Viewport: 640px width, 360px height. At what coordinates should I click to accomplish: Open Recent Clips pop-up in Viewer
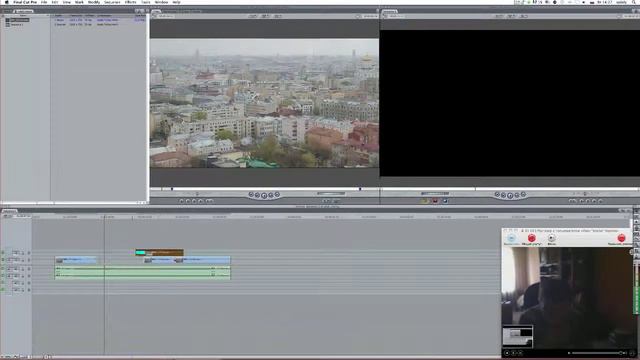click(x=326, y=201)
